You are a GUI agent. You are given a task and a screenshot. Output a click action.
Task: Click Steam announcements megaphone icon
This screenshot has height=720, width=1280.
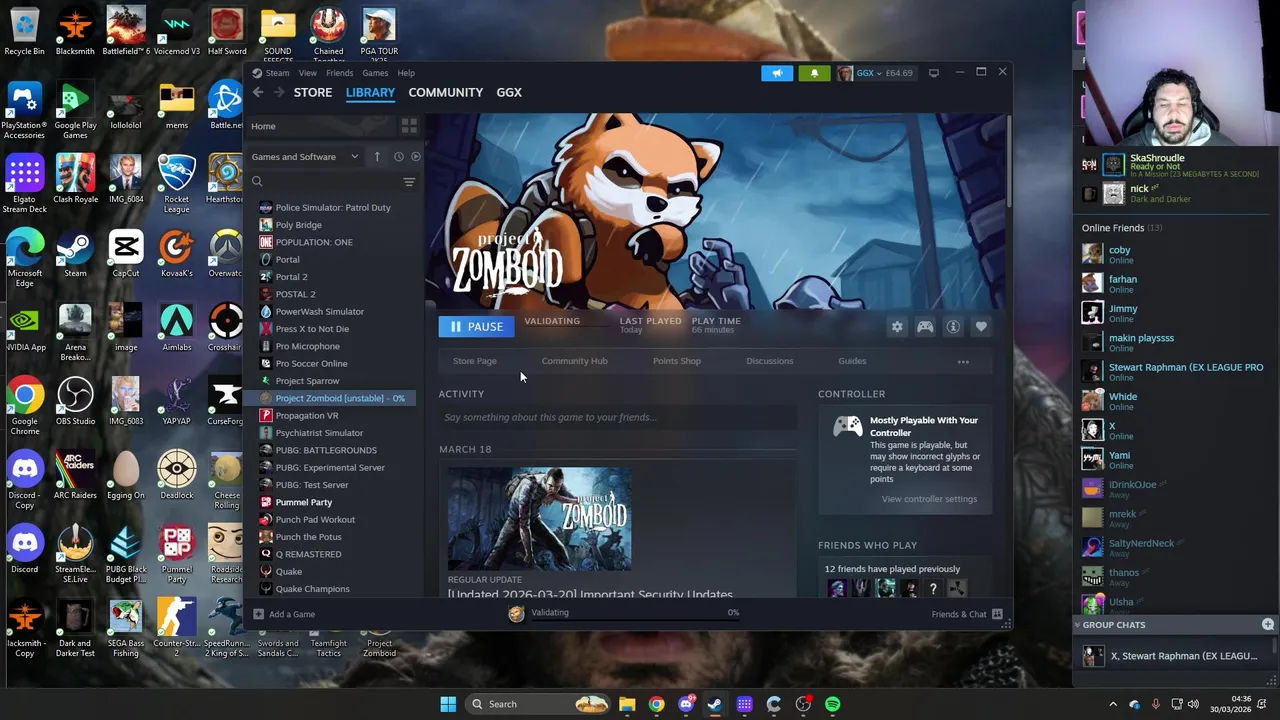[777, 73]
